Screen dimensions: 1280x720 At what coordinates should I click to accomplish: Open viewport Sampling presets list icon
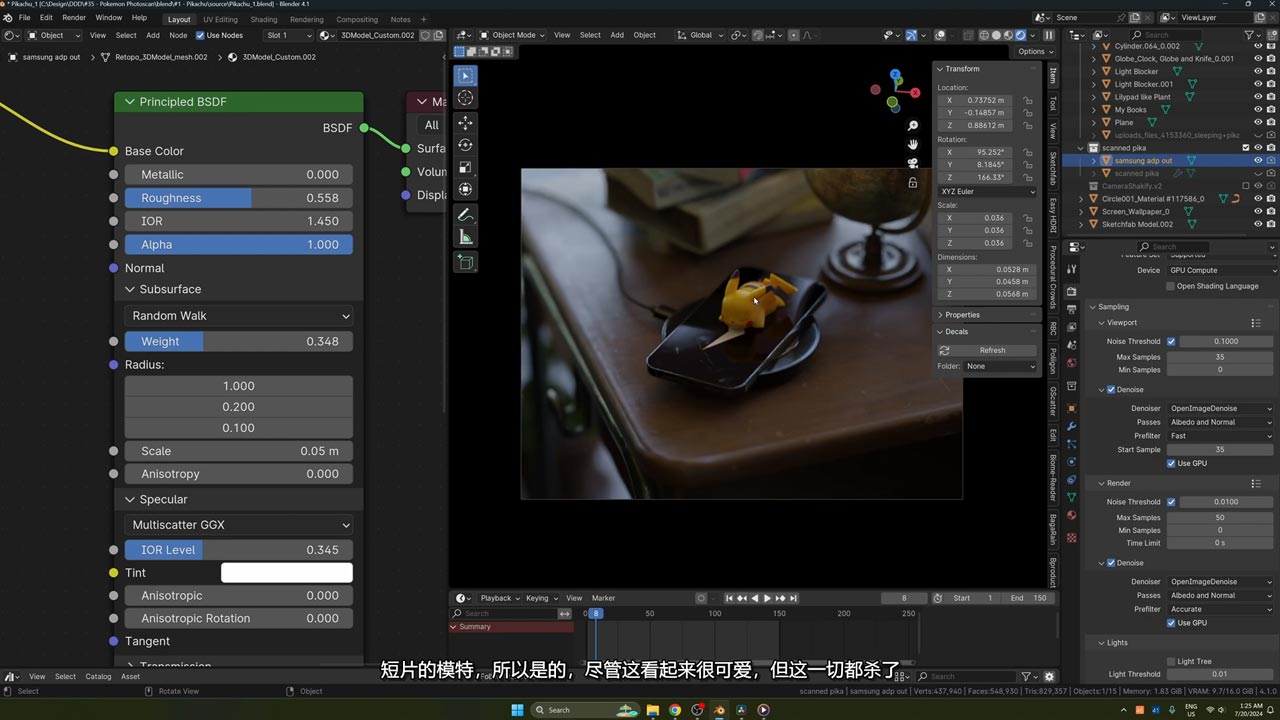point(1256,323)
